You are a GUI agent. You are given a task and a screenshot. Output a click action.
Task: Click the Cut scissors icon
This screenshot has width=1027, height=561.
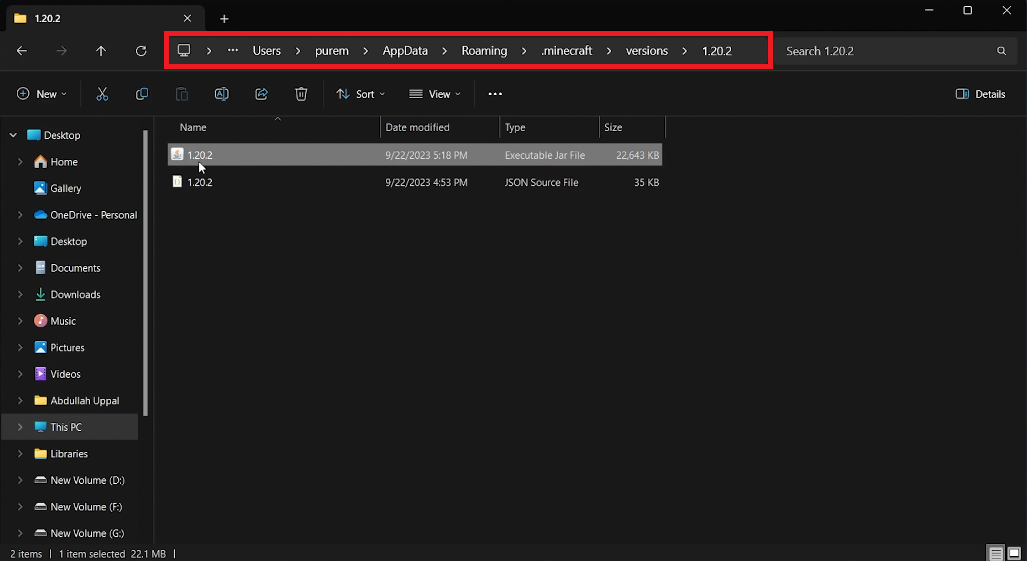click(102, 94)
